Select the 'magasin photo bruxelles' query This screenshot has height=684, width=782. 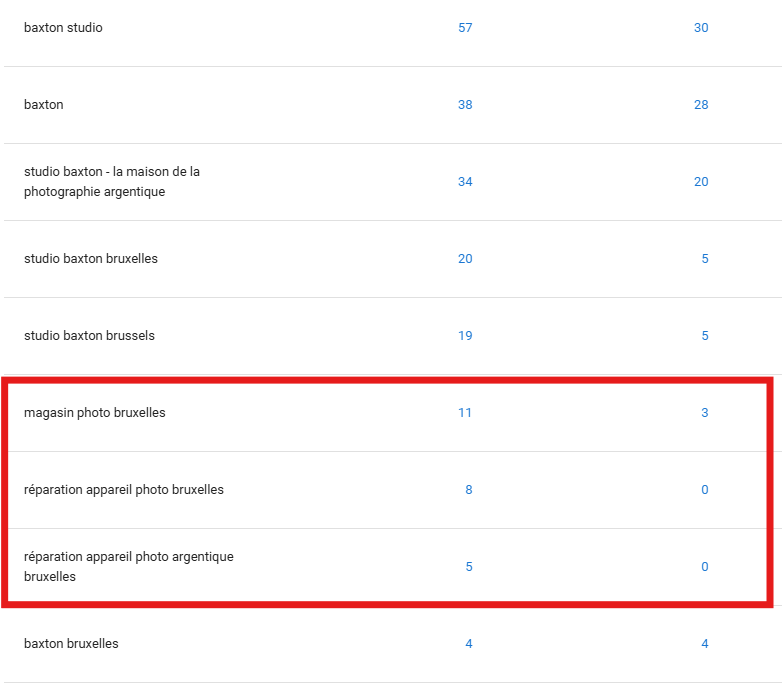coord(95,413)
